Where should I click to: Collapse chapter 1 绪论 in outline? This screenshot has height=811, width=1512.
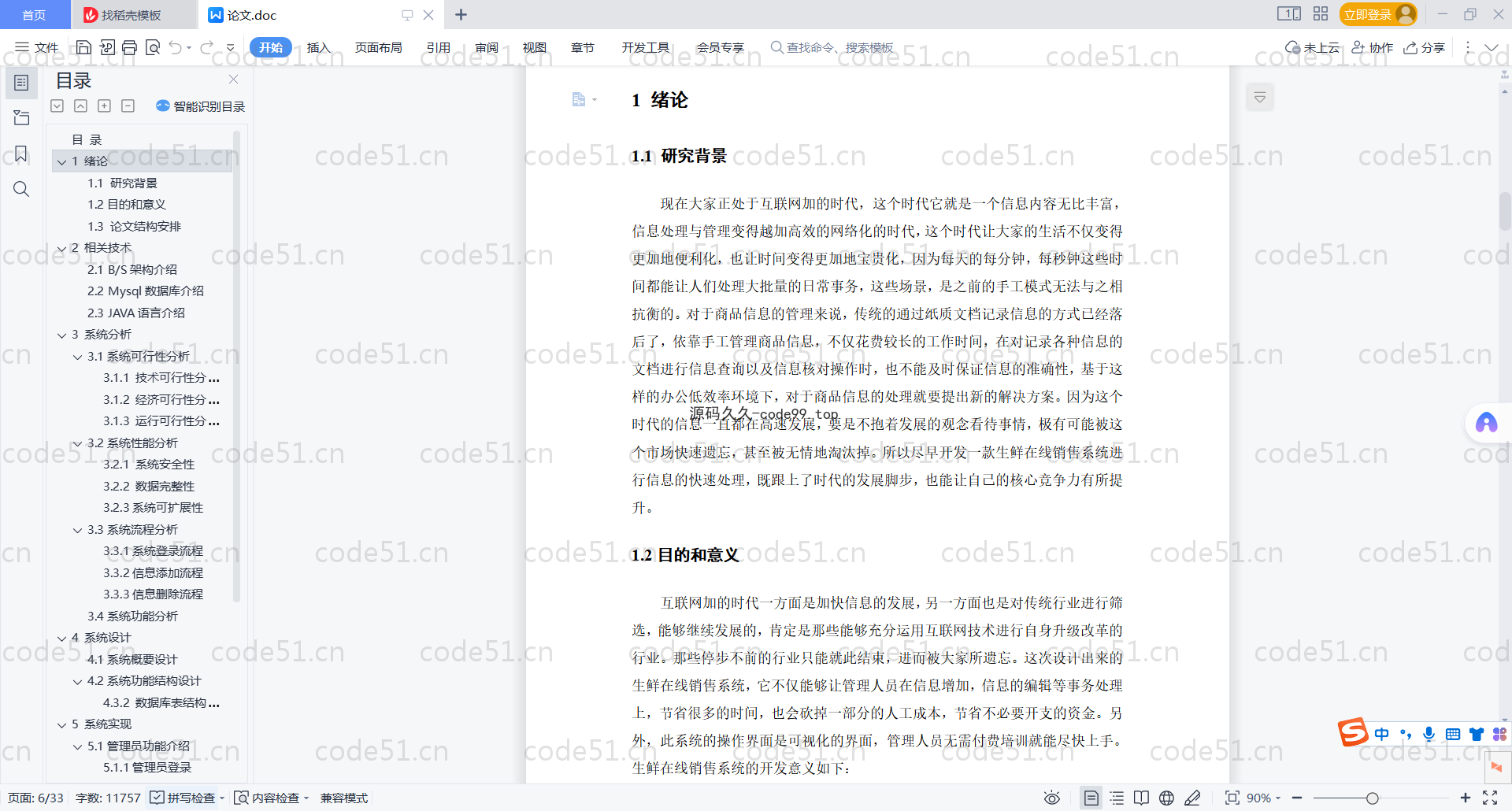pyautogui.click(x=61, y=161)
